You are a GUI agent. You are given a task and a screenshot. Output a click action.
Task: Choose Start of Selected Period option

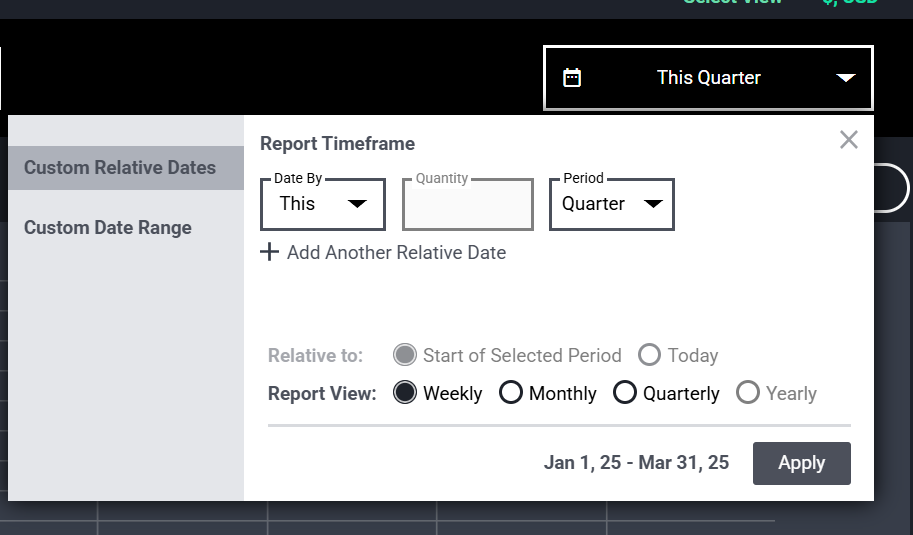405,355
